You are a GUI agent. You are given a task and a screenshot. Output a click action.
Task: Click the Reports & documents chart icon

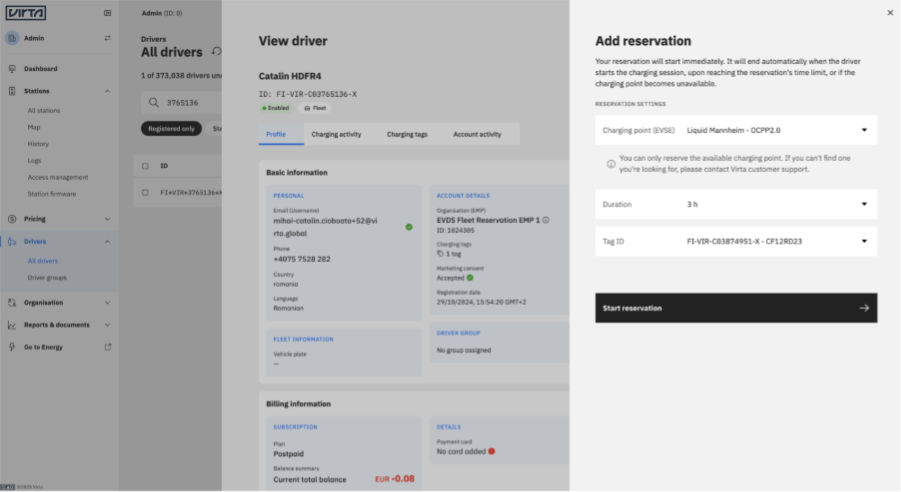tap(12, 325)
